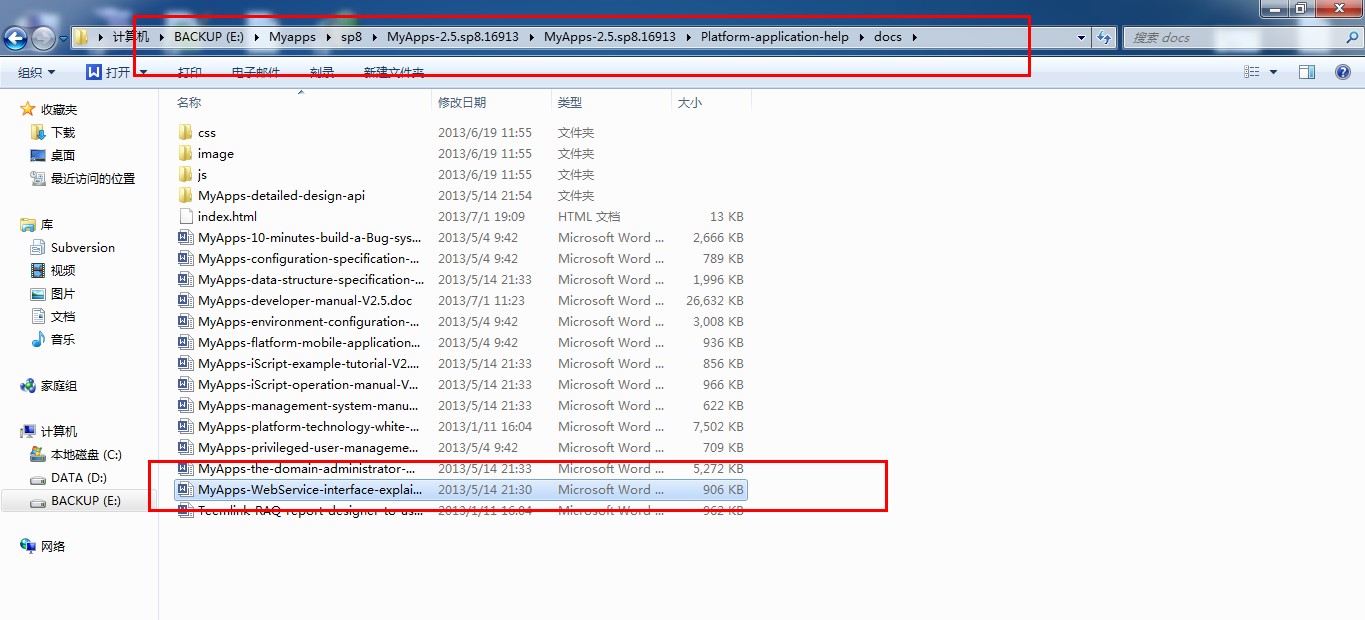This screenshot has height=620, width=1365.
Task: Click the 网络 network icon
Action: click(x=28, y=546)
